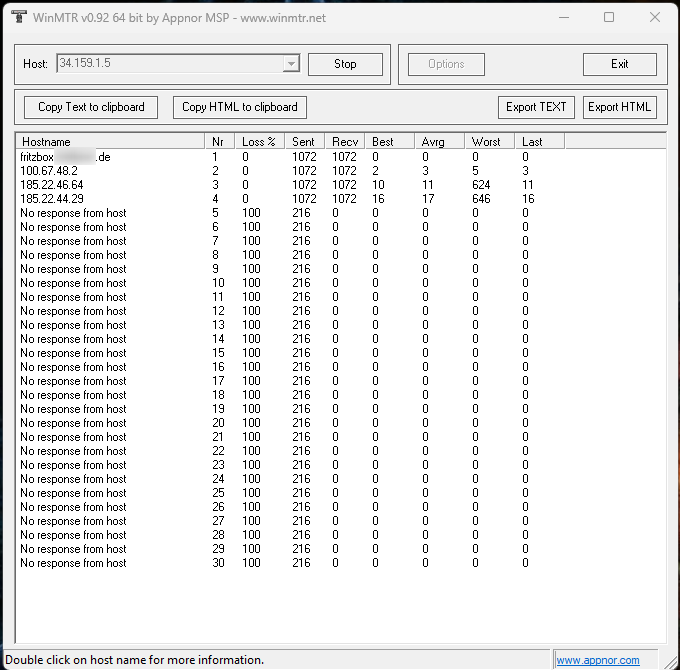The image size is (680, 670).
Task: Click Worst value 646 for hop 4
Action: 481,199
